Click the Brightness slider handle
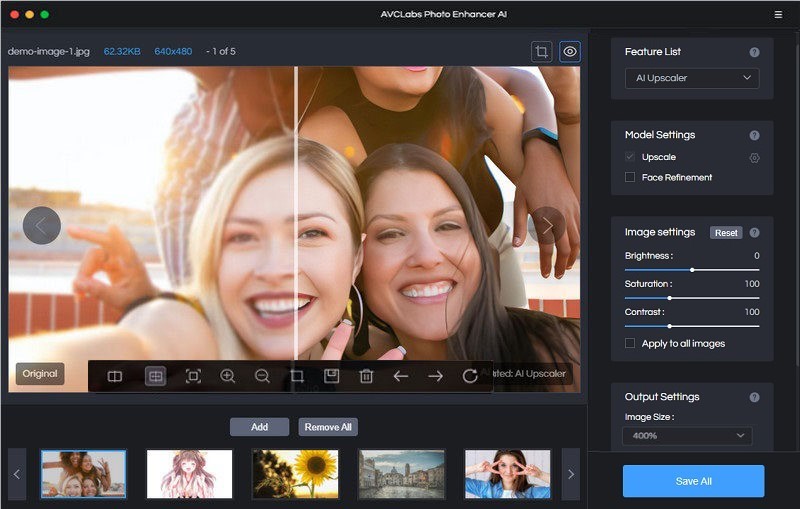Viewport: 800px width, 509px height. (x=692, y=270)
